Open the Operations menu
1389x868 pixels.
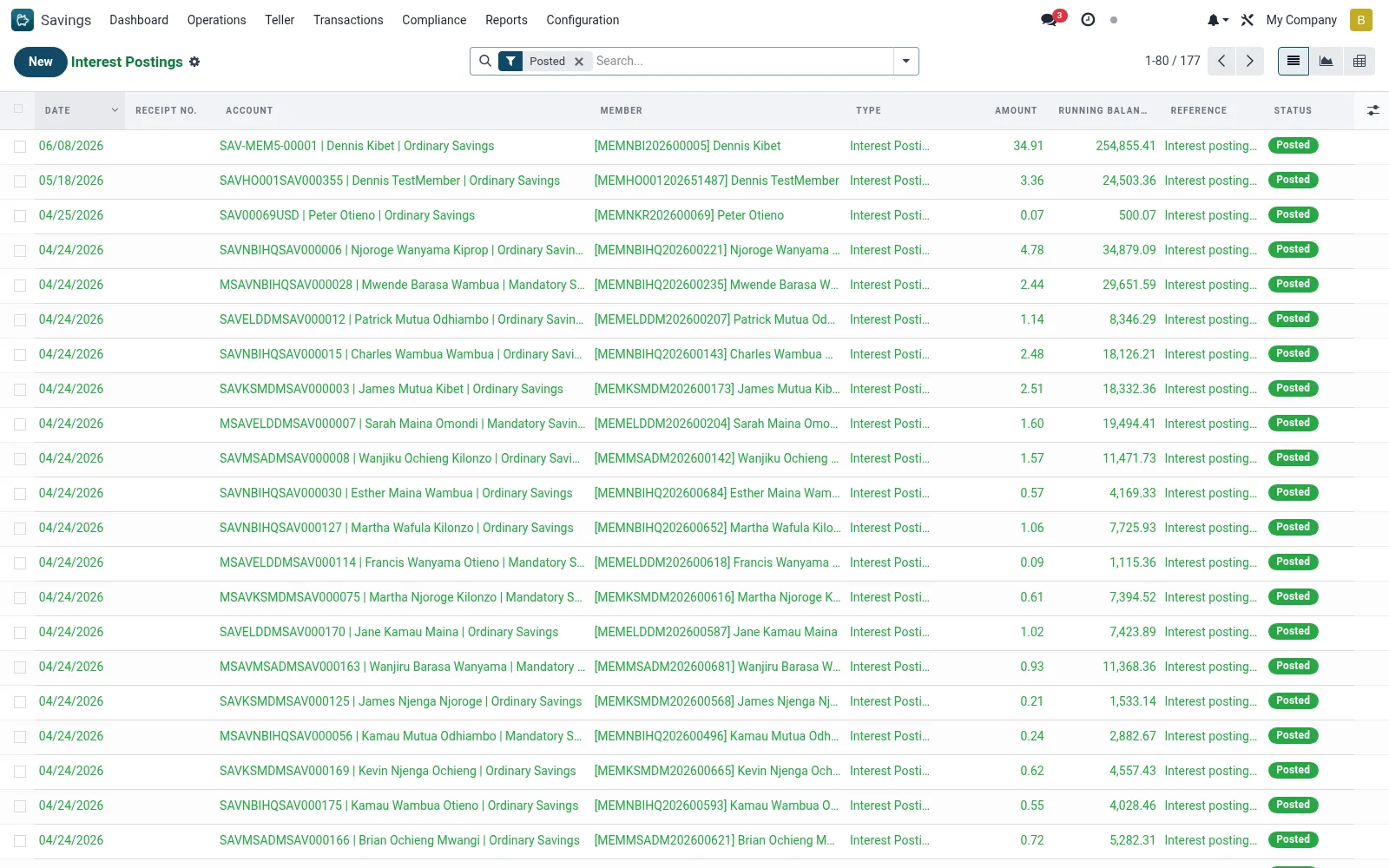(x=216, y=20)
